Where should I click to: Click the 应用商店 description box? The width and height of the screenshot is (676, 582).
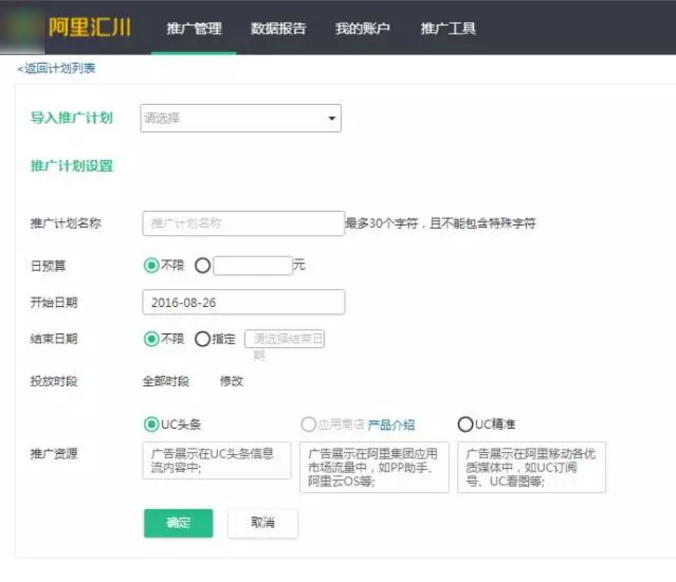374,467
